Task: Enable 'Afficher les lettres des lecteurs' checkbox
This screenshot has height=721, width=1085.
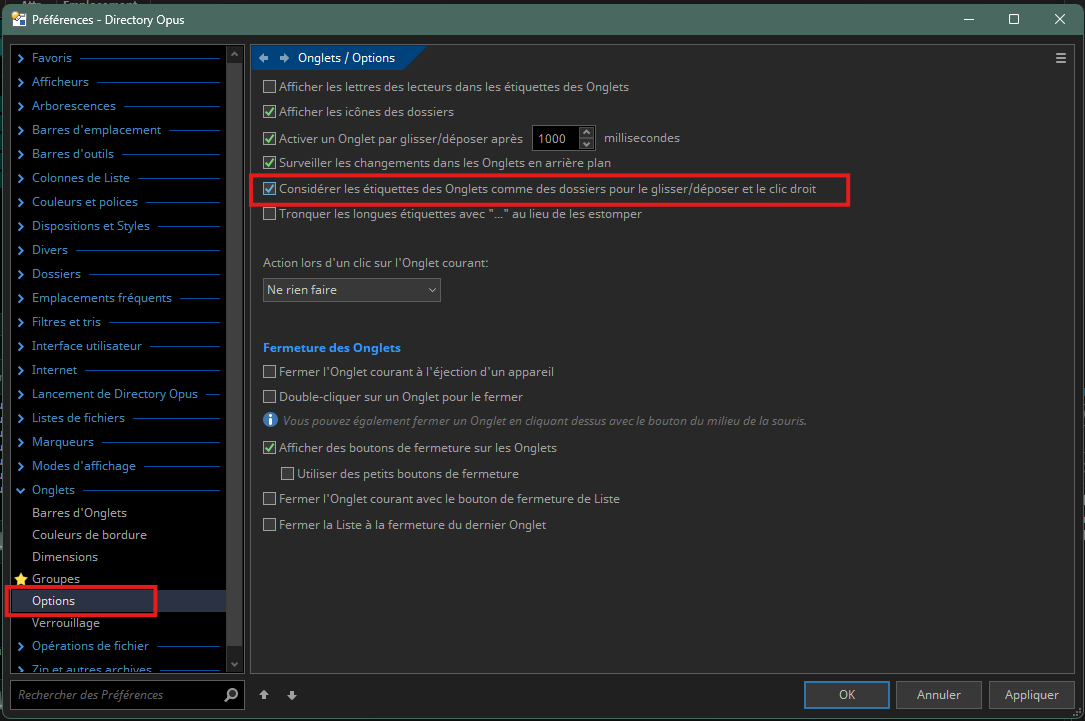Action: pos(270,87)
